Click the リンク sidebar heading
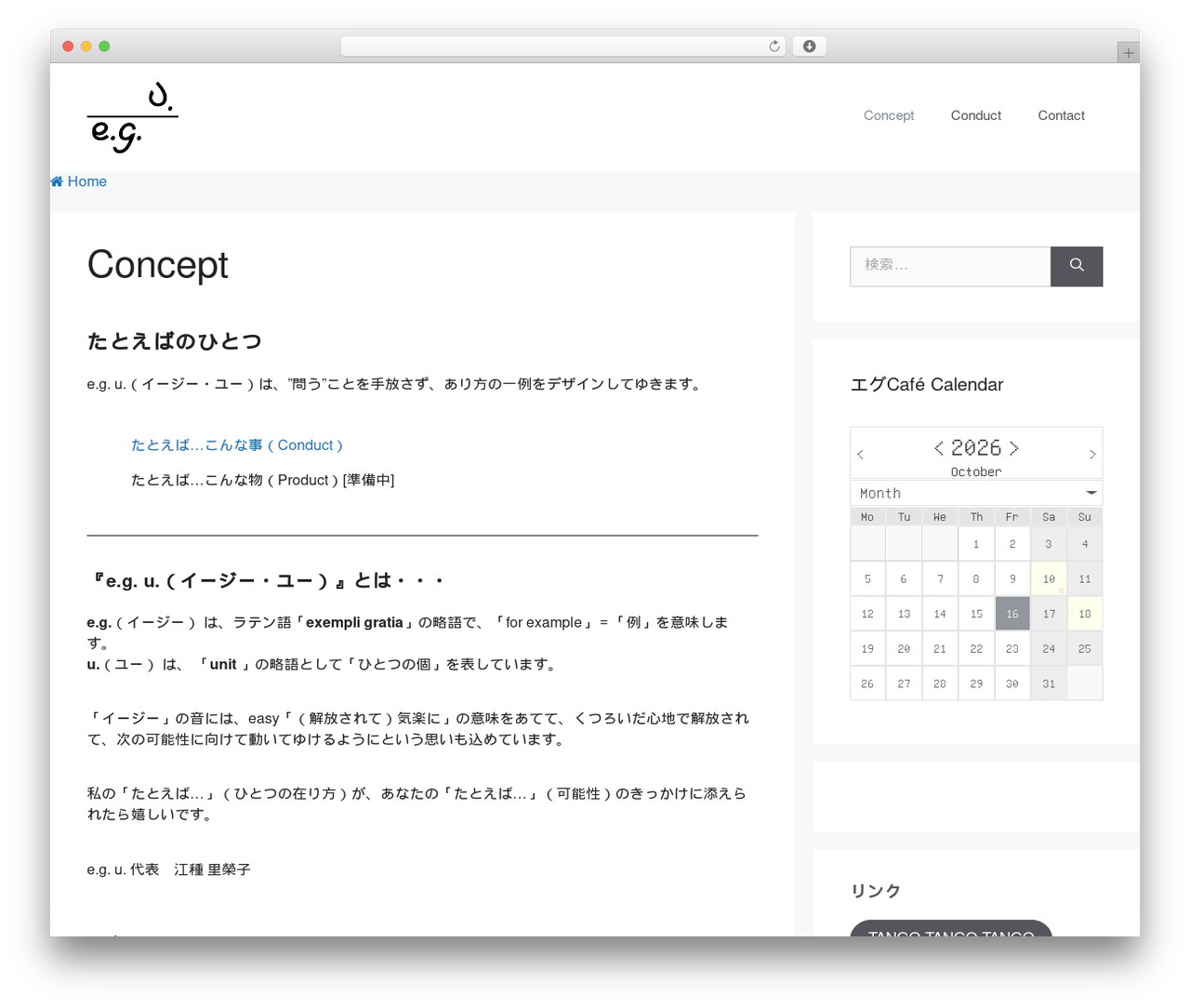Screen dimensions: 1190x1008 (876, 891)
